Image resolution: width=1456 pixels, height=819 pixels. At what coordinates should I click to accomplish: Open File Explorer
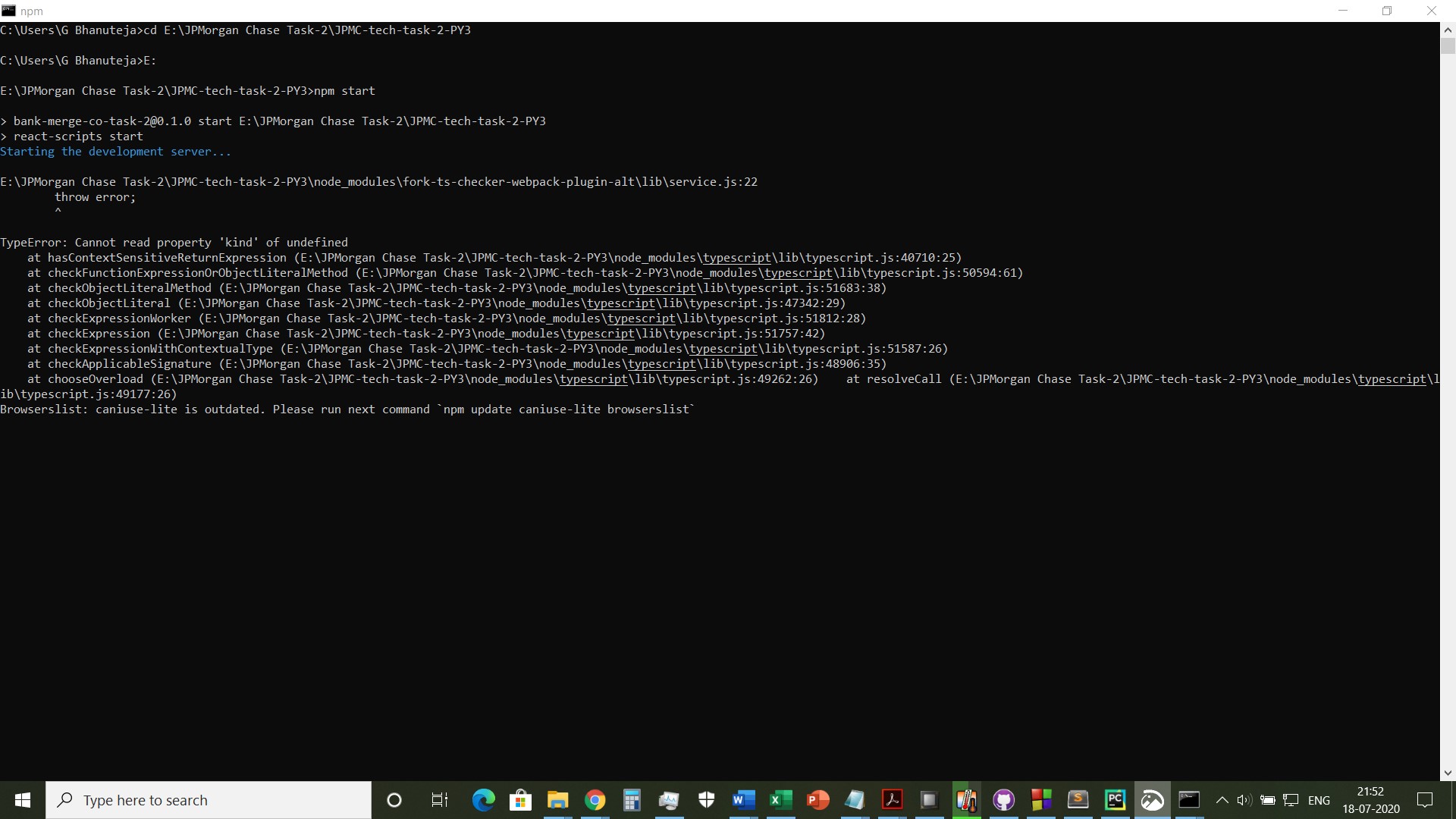557,800
